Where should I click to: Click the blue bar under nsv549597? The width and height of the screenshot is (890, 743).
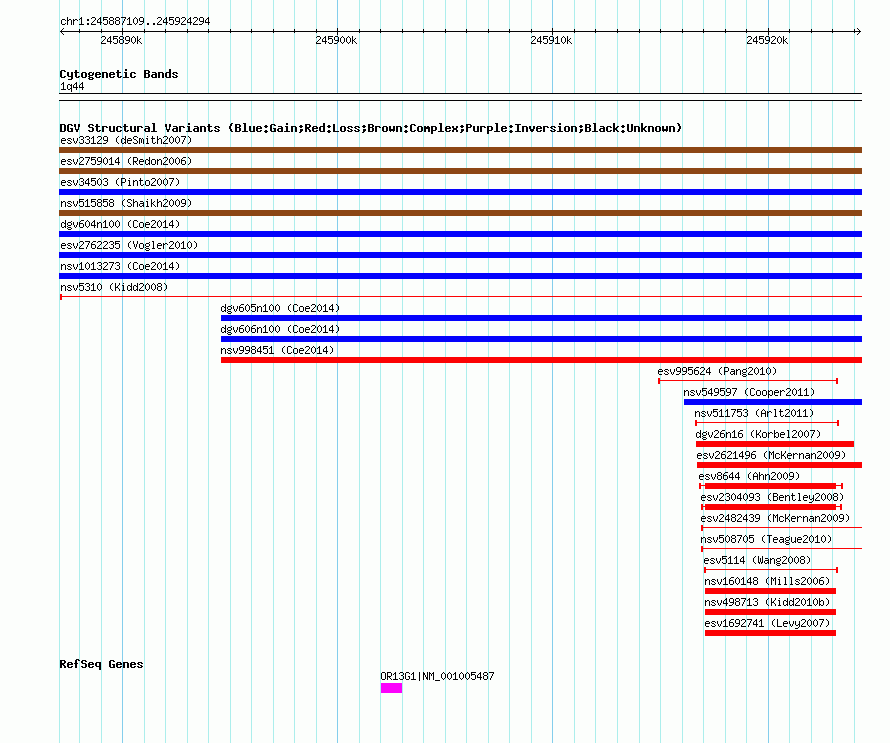pos(773,402)
